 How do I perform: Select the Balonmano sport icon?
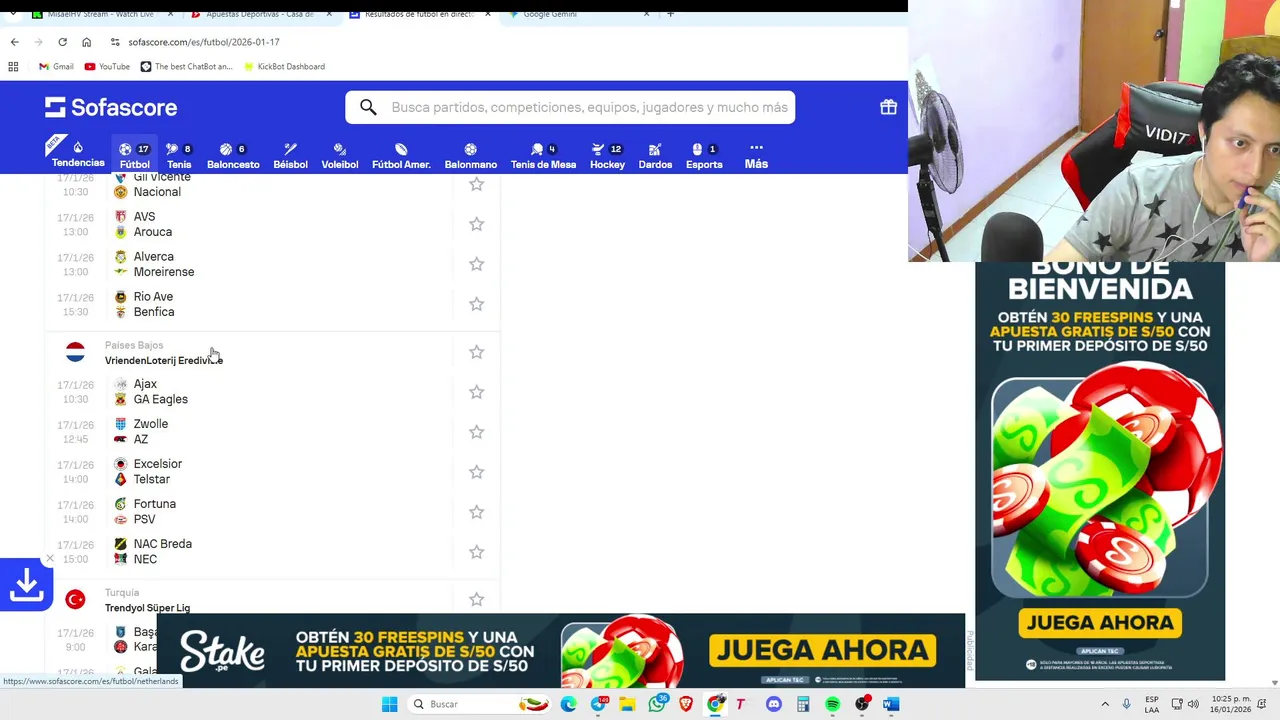pyautogui.click(x=470, y=154)
